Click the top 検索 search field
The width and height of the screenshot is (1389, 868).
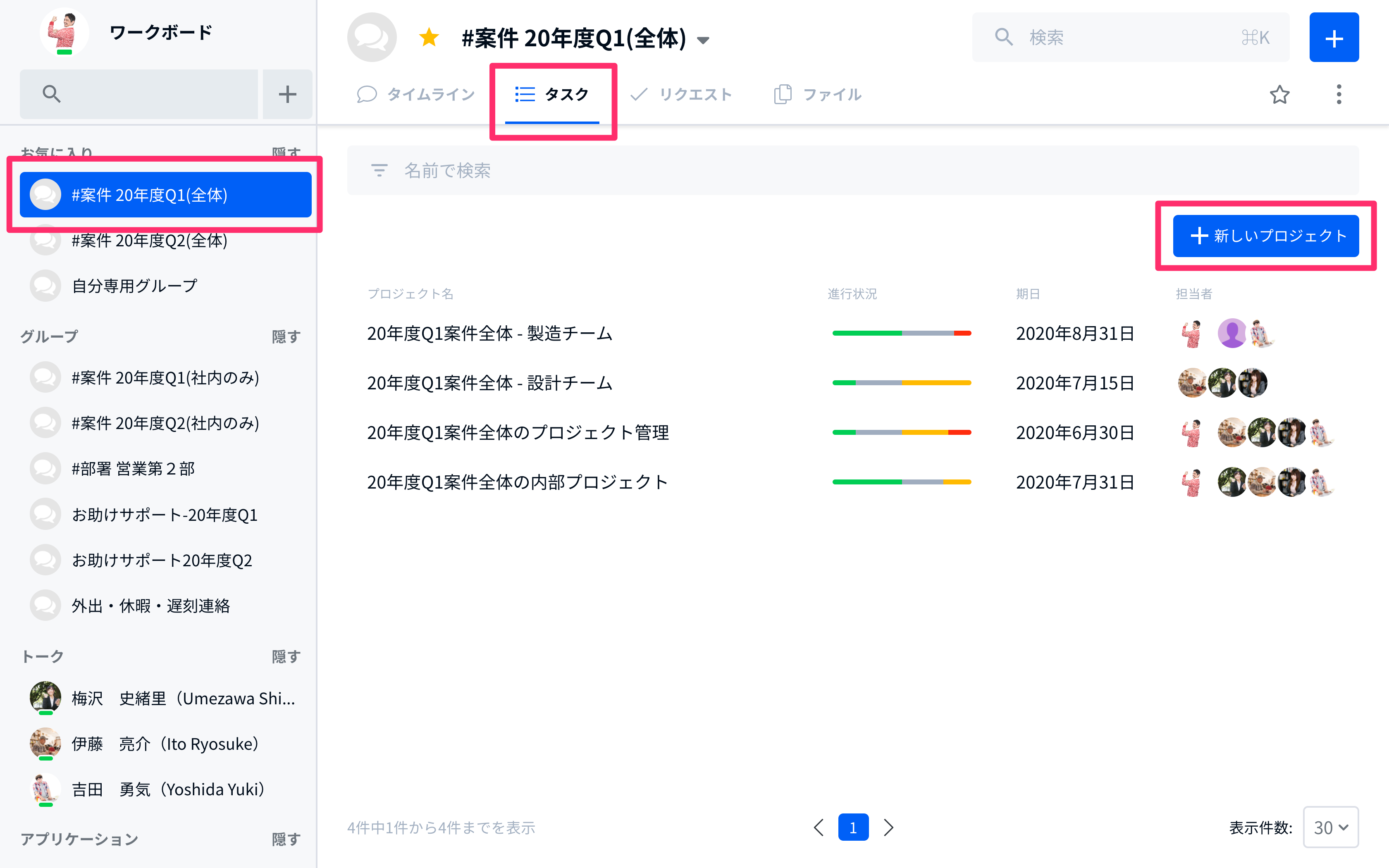coord(1130,37)
